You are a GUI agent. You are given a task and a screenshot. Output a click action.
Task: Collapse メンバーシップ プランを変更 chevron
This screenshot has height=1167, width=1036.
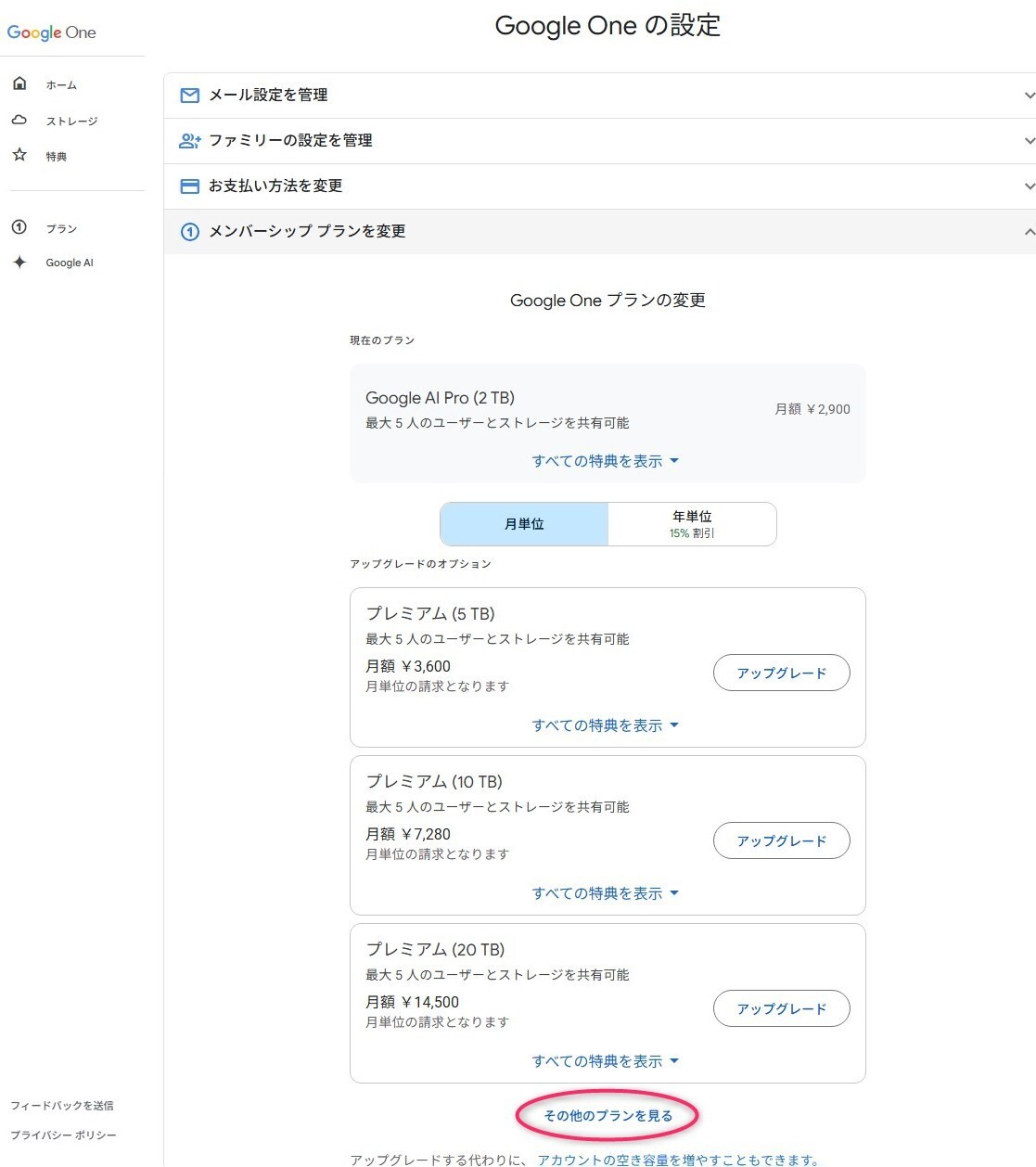coord(1029,232)
